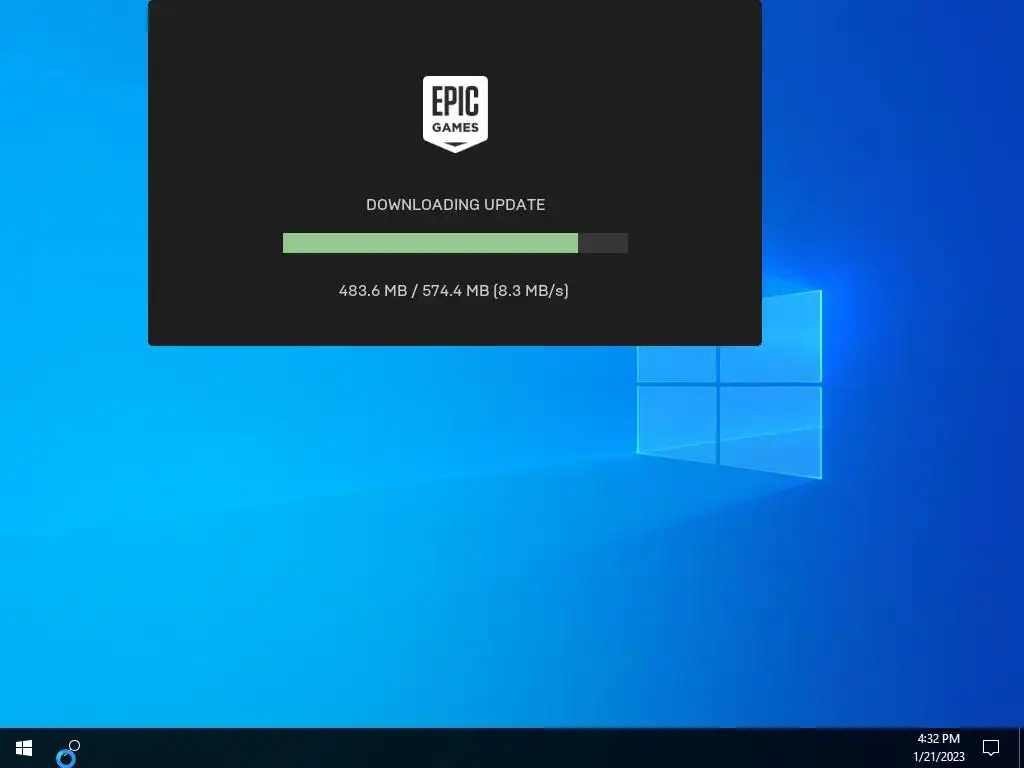This screenshot has width=1024, height=768.
Task: Click the Epic Games logo
Action: click(x=455, y=114)
